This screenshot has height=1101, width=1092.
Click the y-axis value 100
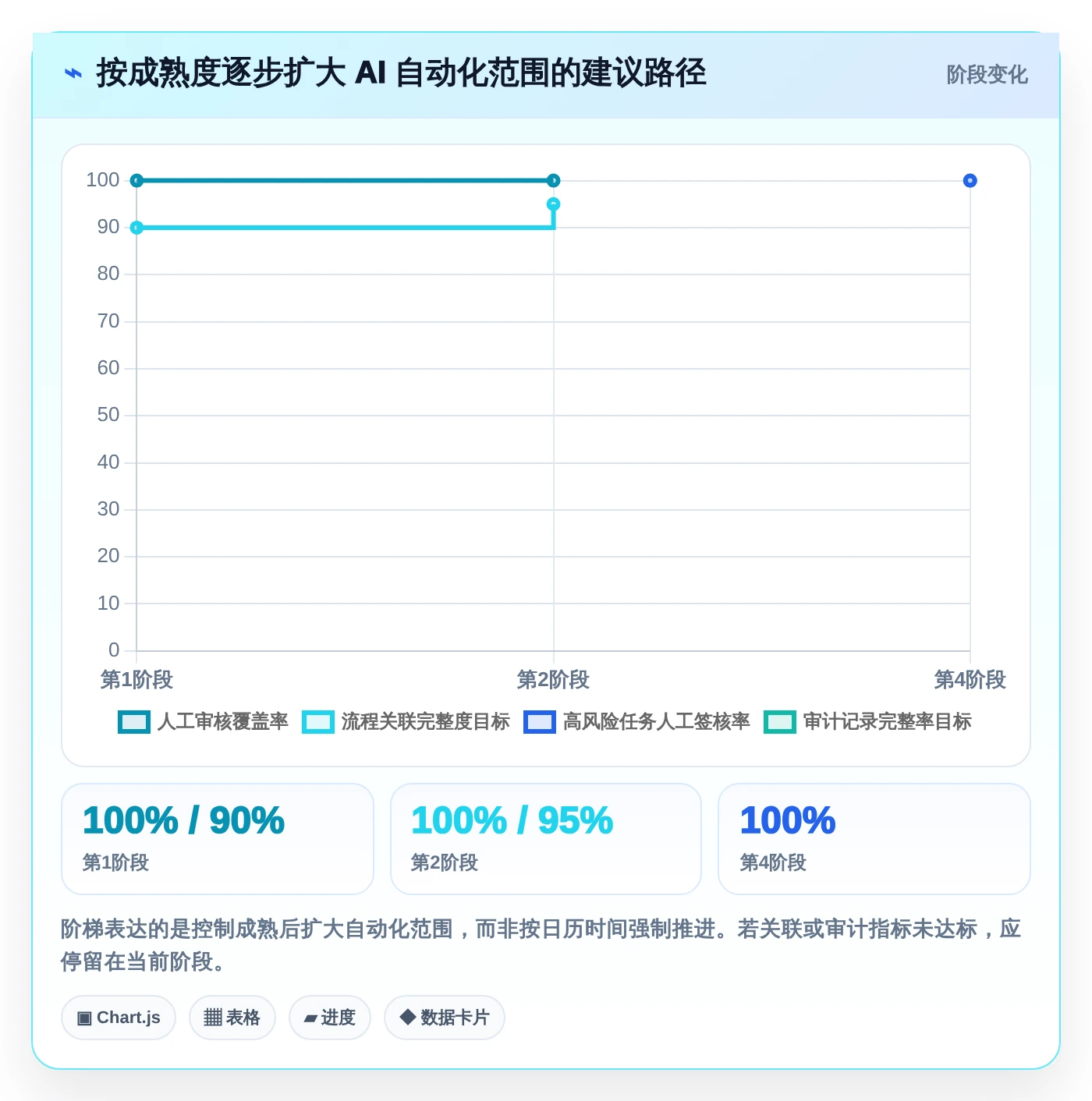pyautogui.click(x=103, y=180)
